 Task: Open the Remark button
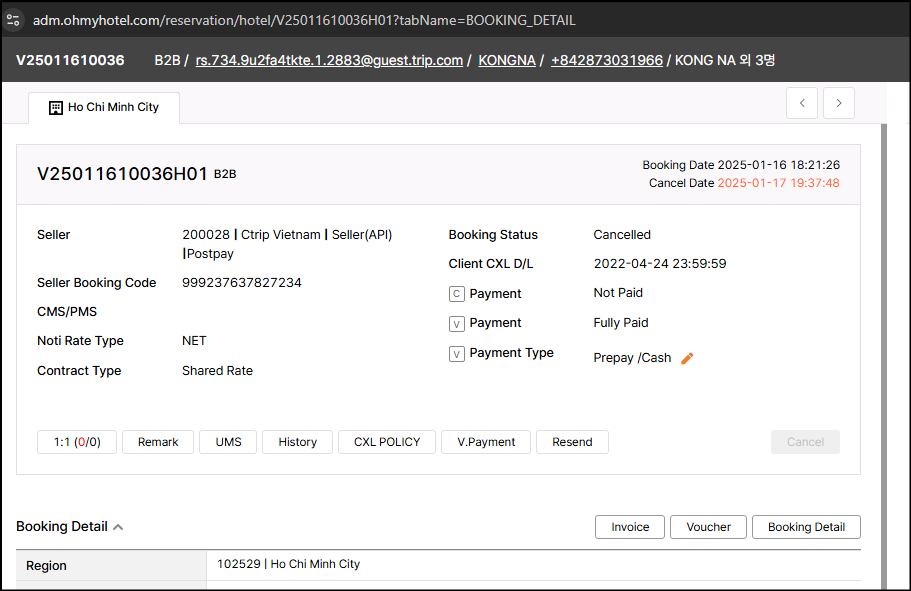point(158,442)
